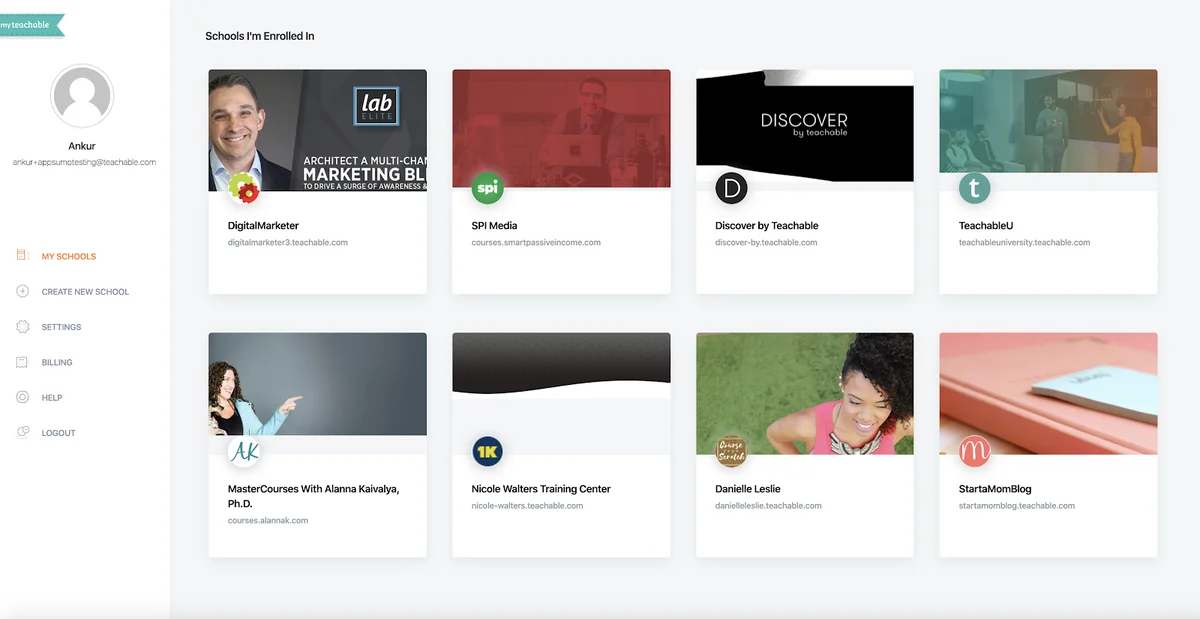
Task: Click the Danielle Leslie school title
Action: 748,489
